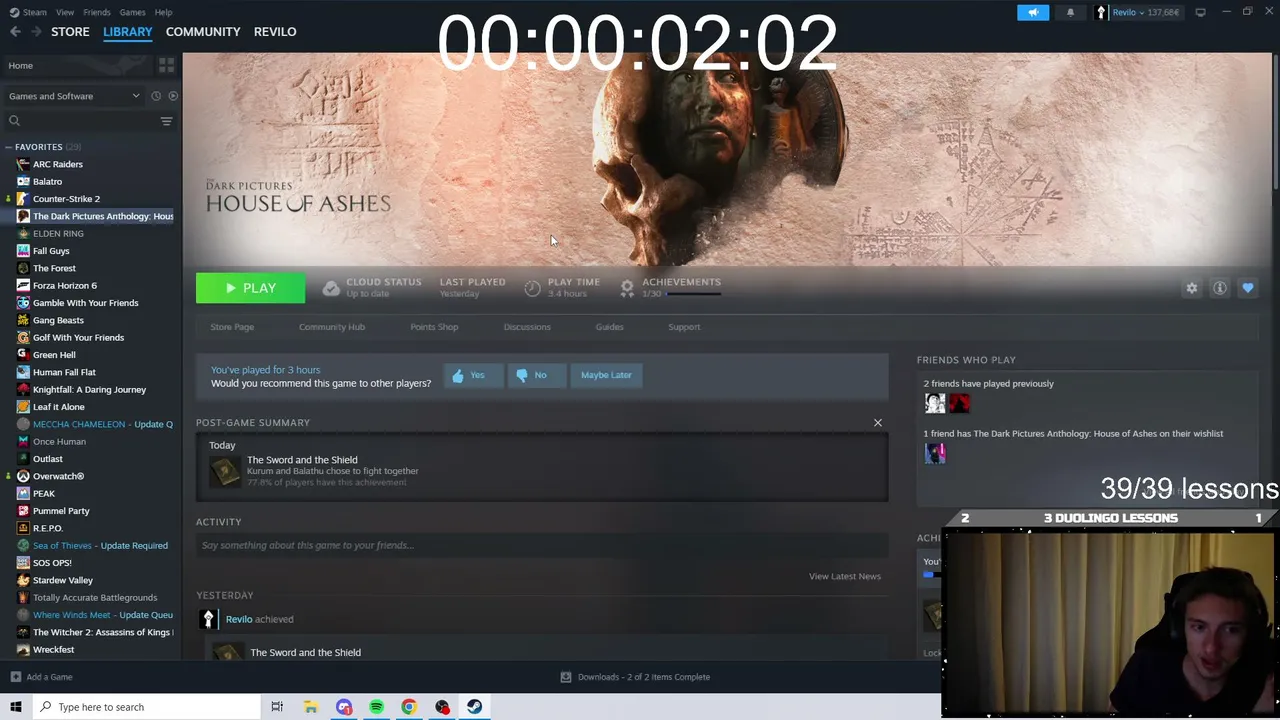Open advanced library filter options icon
The width and height of the screenshot is (1280, 720).
tap(167, 121)
